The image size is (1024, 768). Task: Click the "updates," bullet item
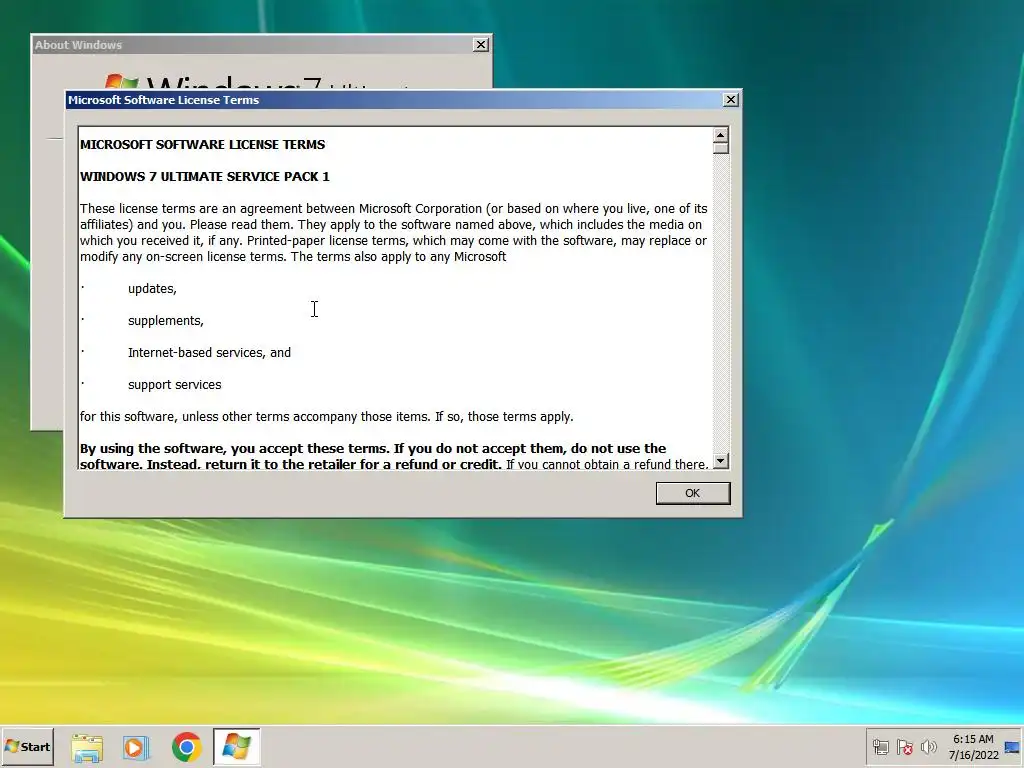point(152,289)
